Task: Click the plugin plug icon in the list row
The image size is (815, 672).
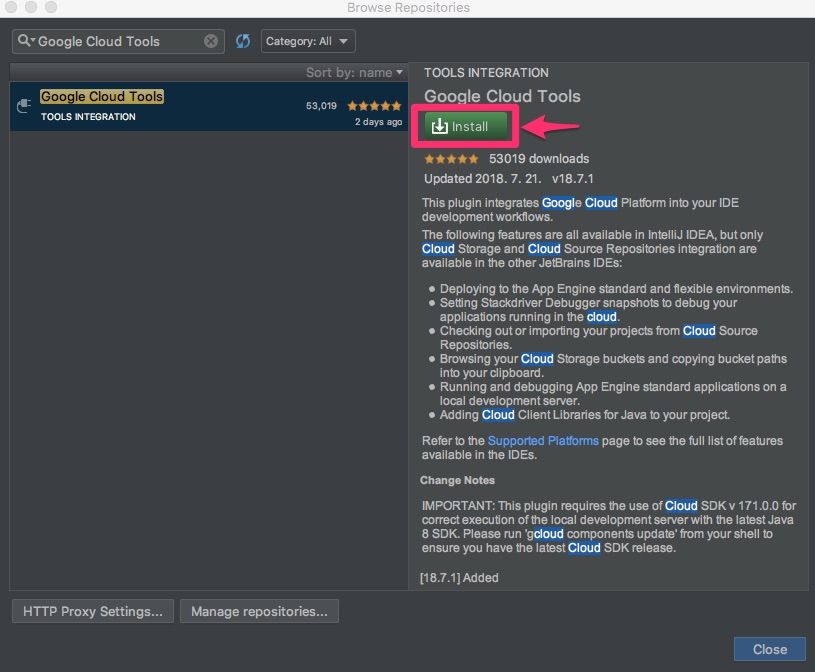Action: click(x=25, y=106)
